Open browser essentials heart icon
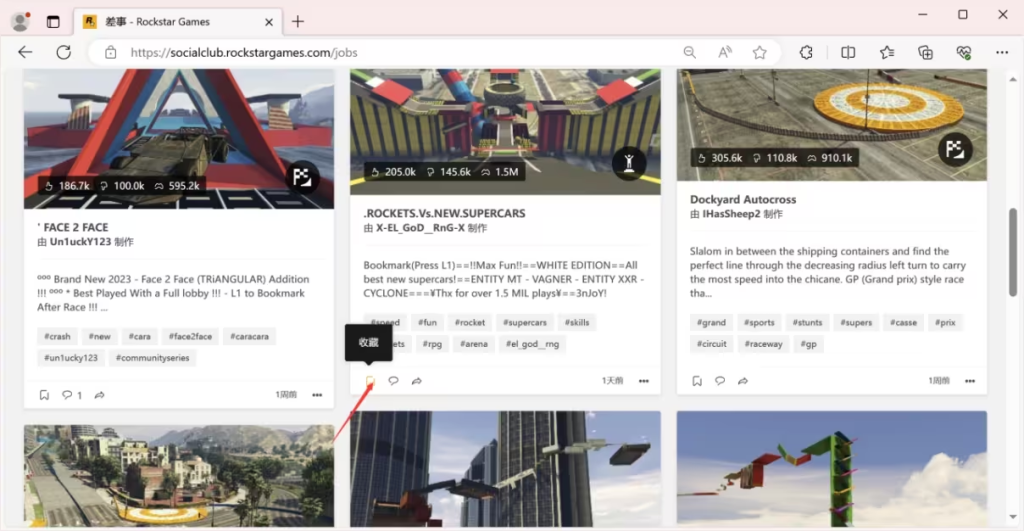The width and height of the screenshot is (1024, 531). click(964, 52)
